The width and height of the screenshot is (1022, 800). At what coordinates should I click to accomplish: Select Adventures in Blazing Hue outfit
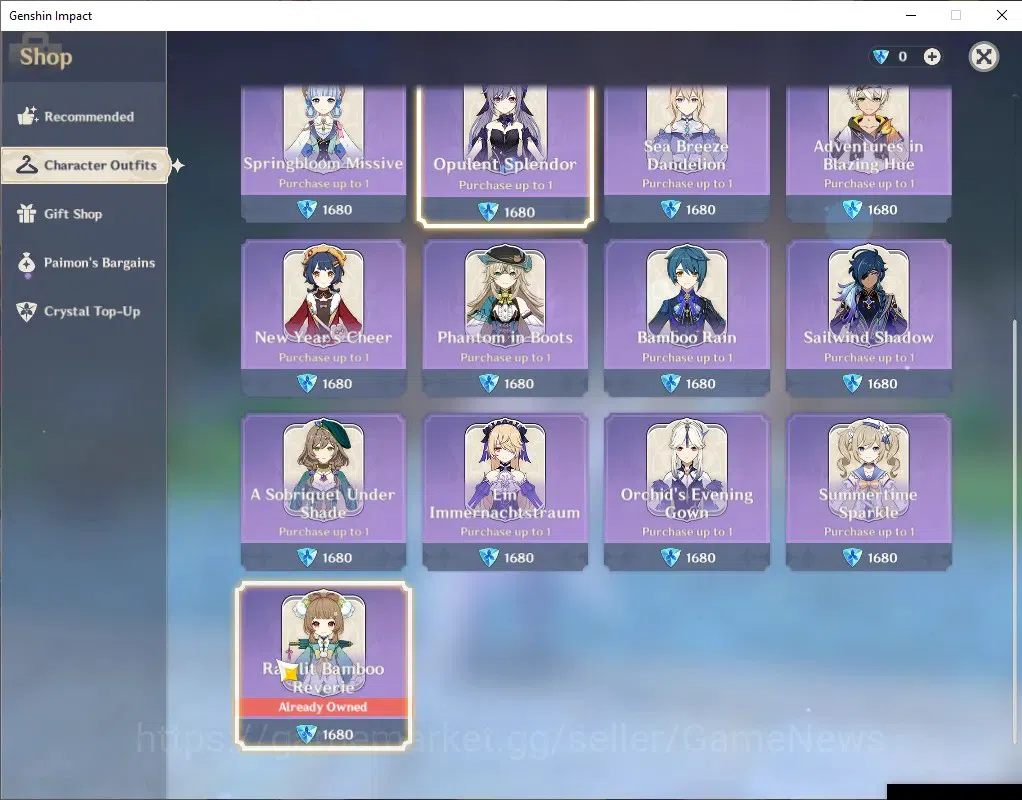869,154
